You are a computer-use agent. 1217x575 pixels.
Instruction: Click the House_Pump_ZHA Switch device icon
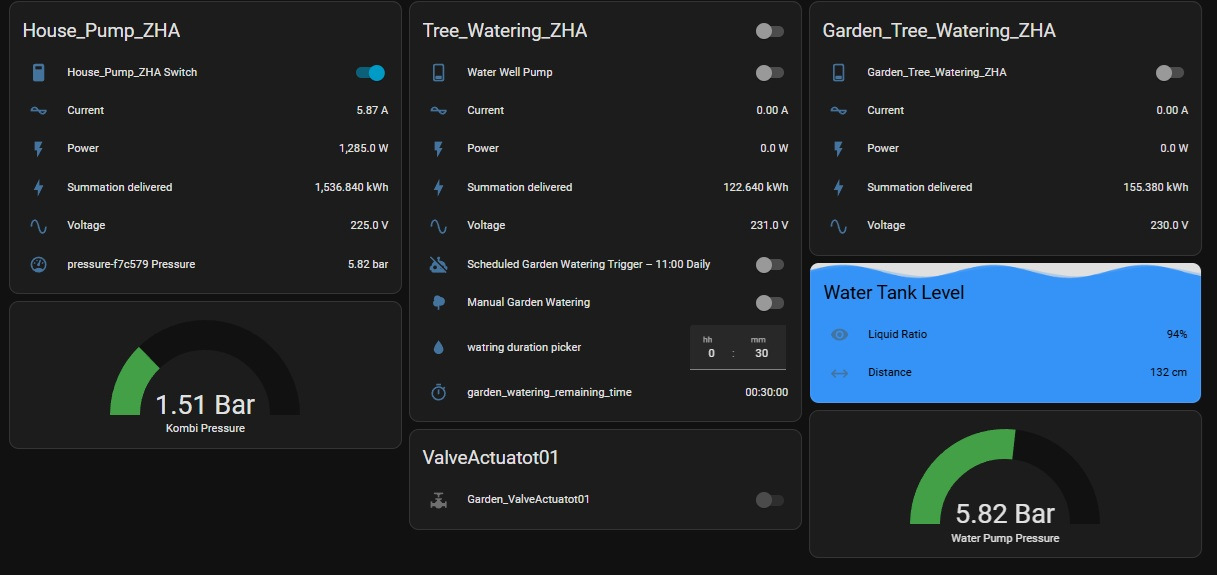[x=38, y=73]
